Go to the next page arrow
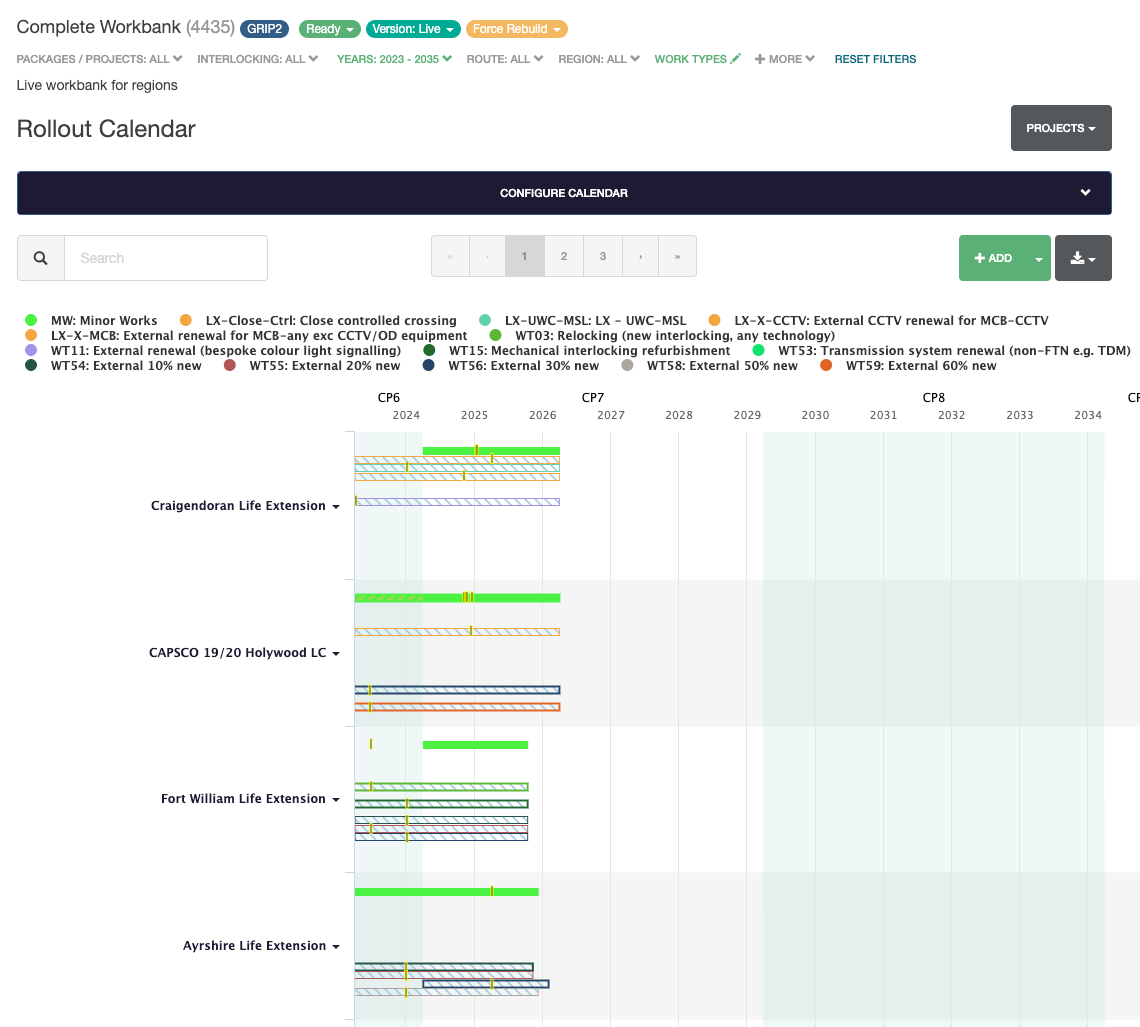Screen dimensions: 1140x1027 641,257
